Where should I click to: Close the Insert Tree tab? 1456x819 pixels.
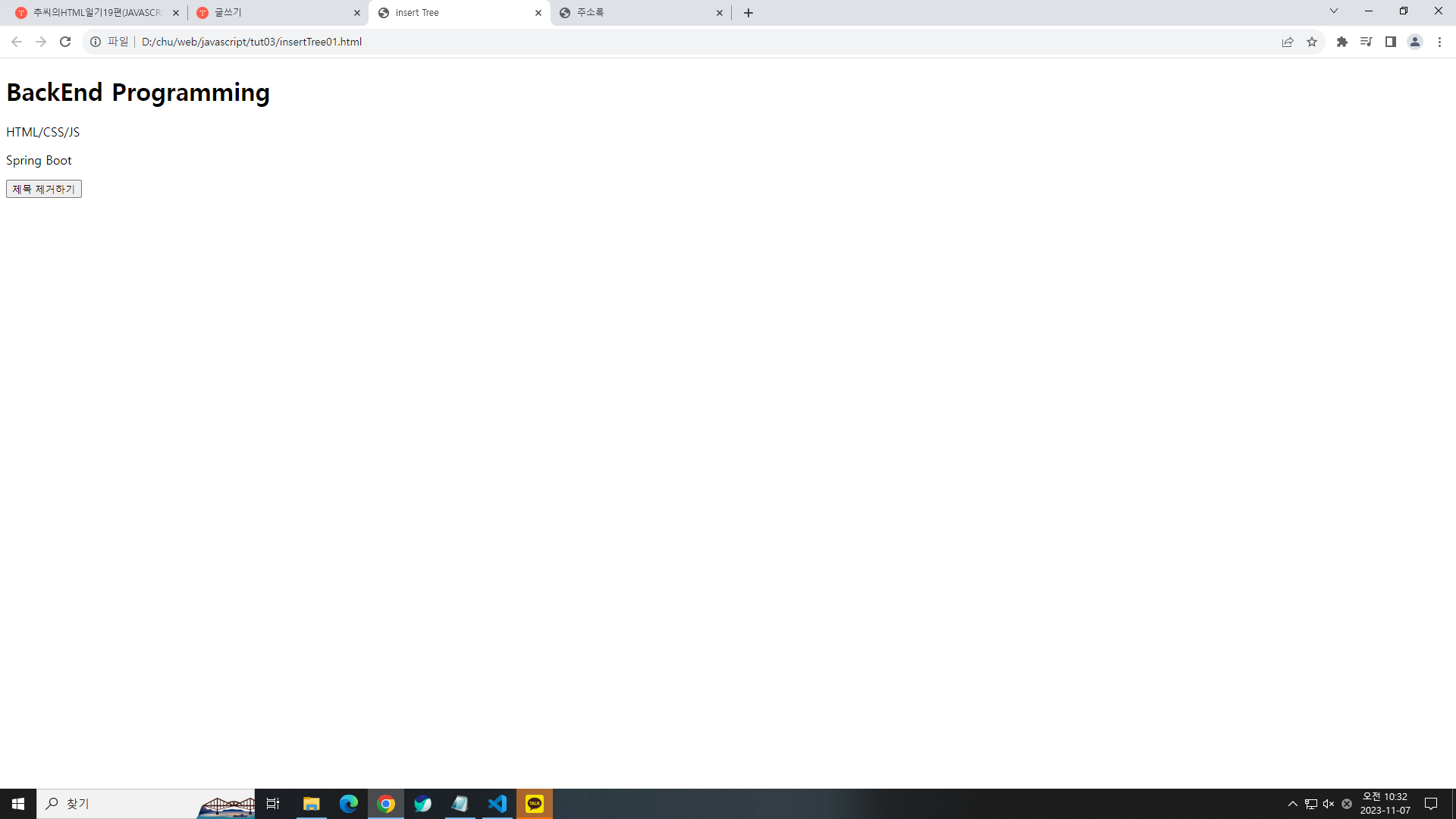(538, 13)
